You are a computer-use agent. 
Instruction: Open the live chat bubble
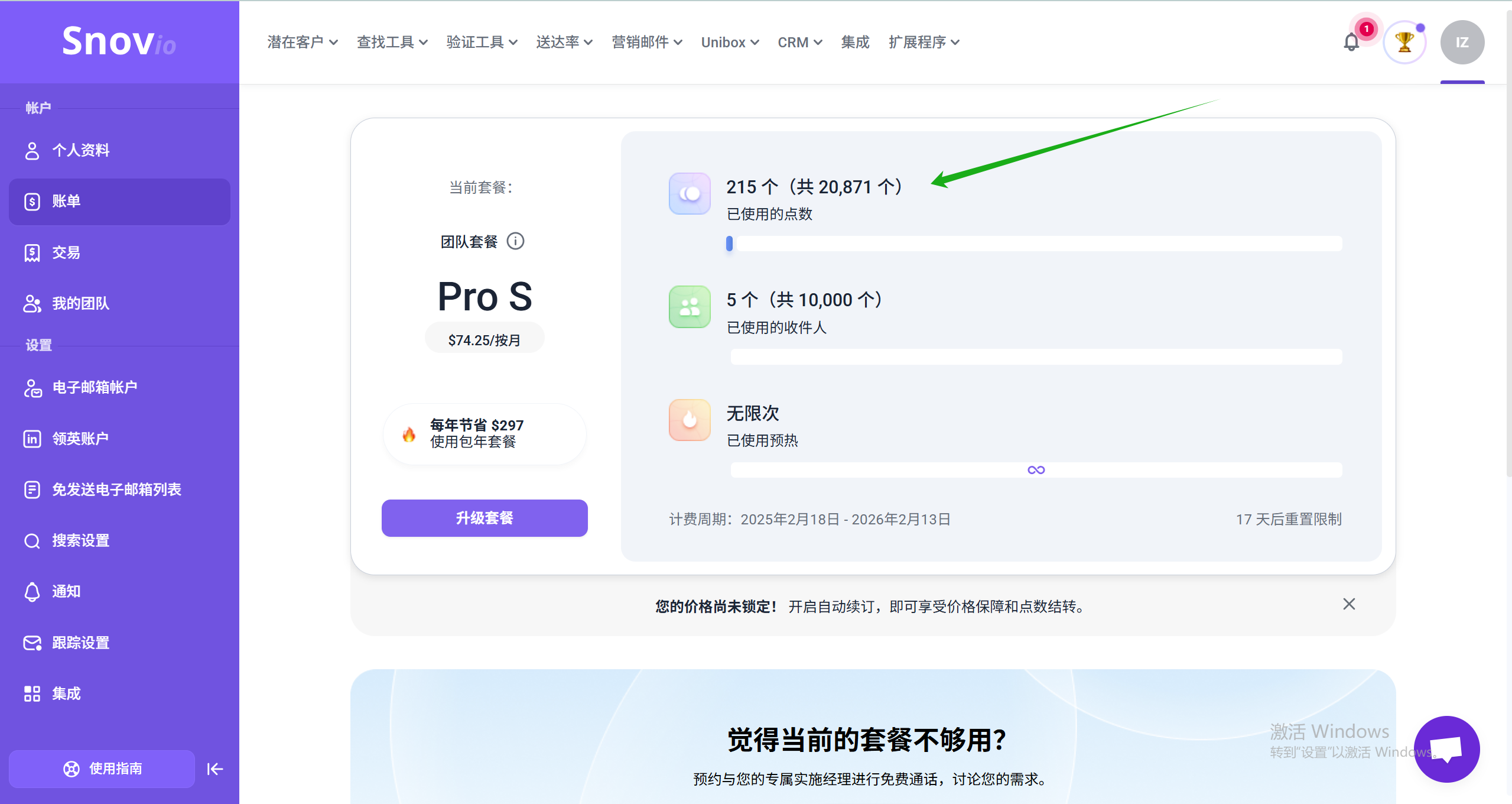tap(1446, 749)
